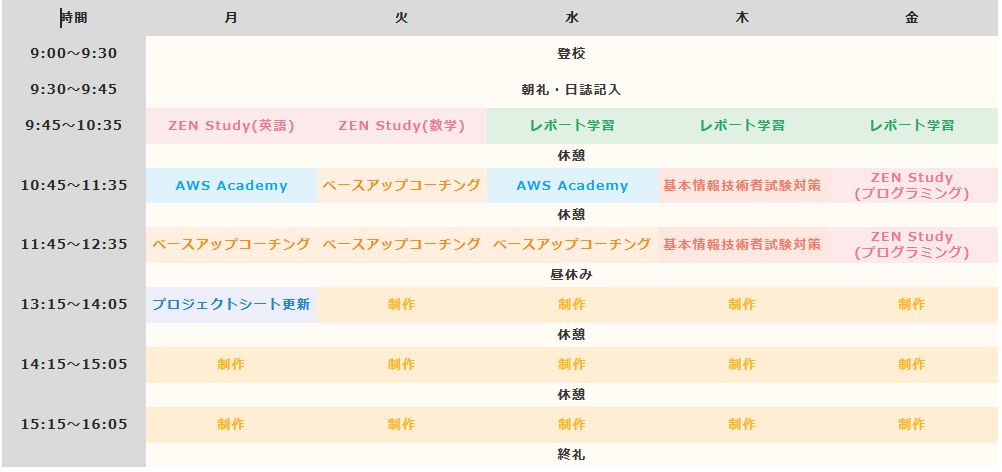This screenshot has width=1002, height=472.
Task: Click the 時間 header cell
Action: coord(74,18)
